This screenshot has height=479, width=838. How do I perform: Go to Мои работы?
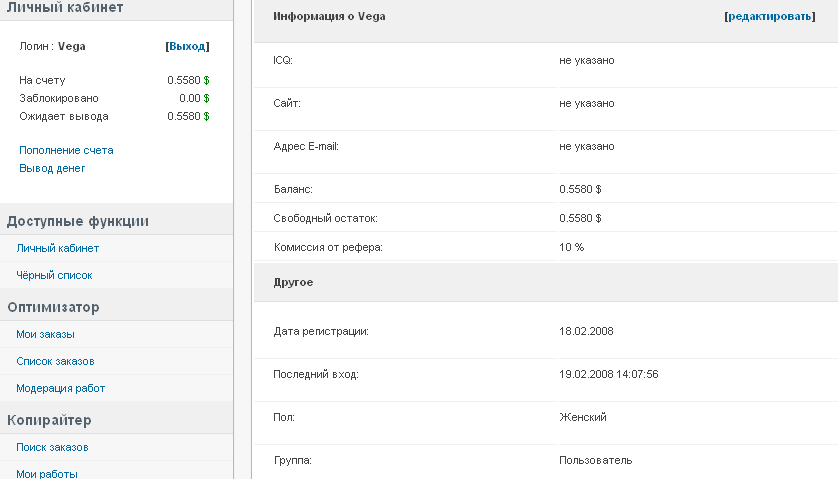[x=47, y=473]
